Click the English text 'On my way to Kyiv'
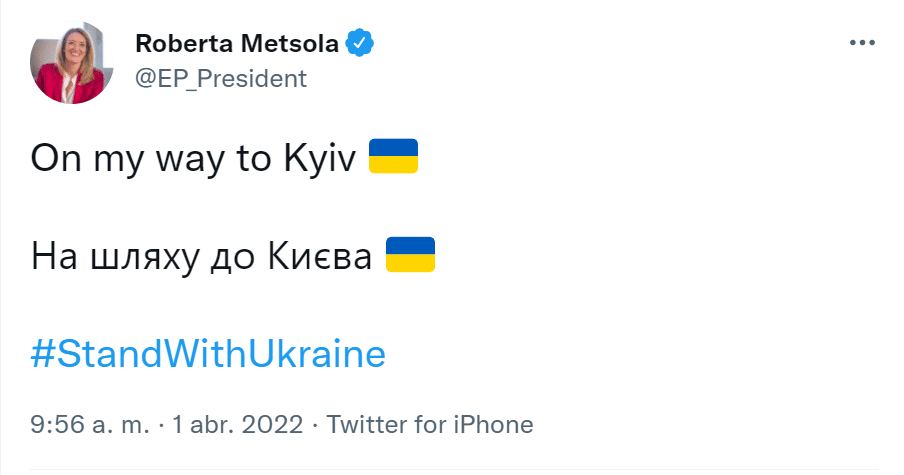This screenshot has height=475, width=904. (x=193, y=158)
